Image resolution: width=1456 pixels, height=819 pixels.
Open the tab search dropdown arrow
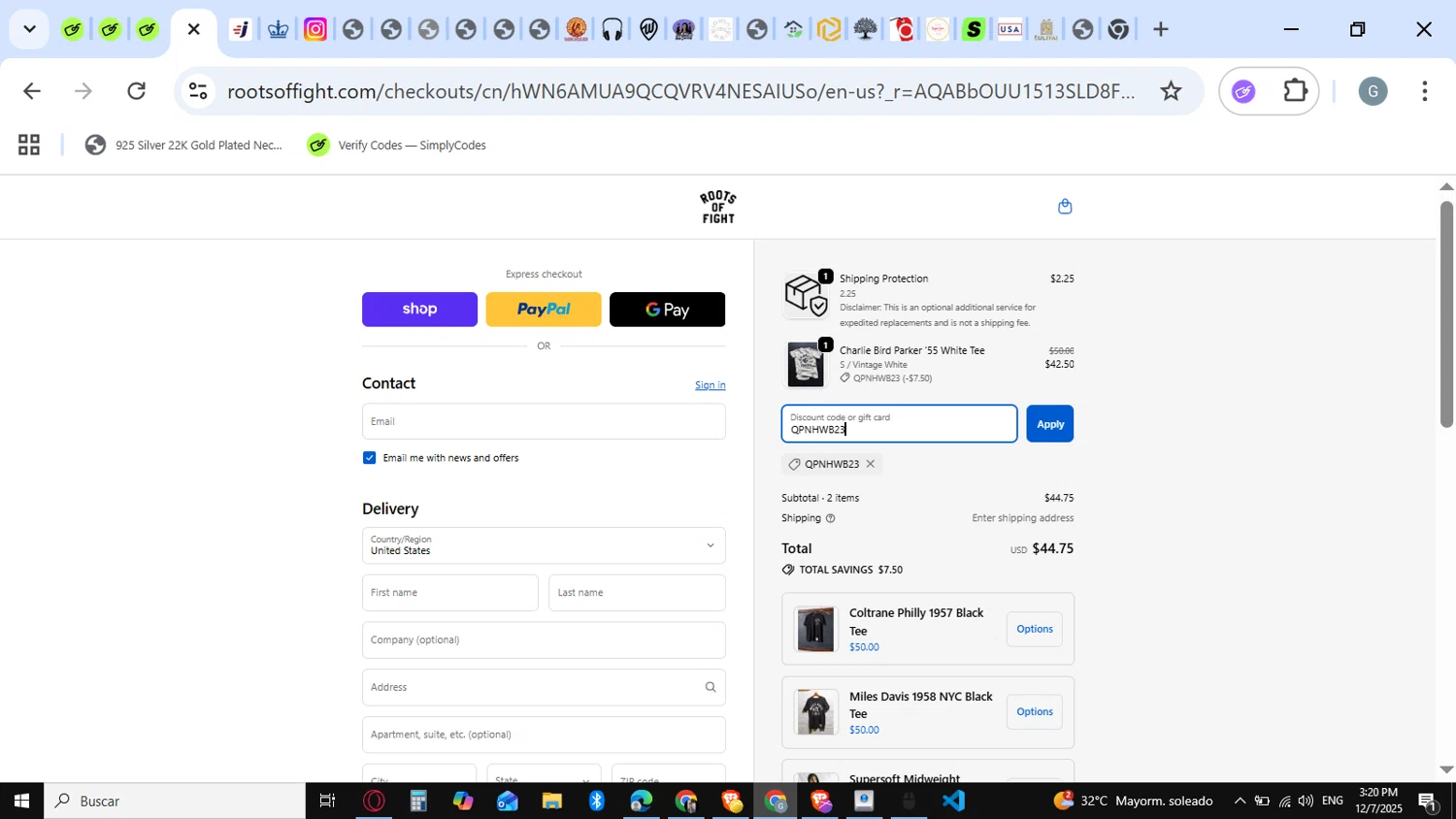[29, 29]
